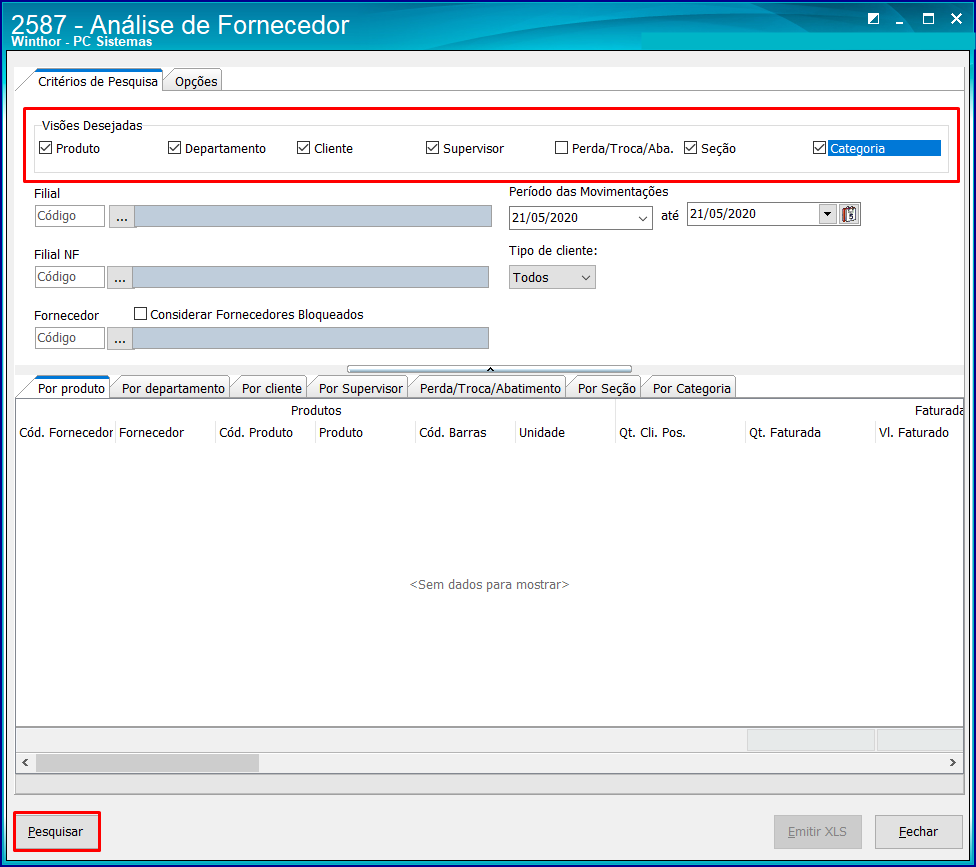Click the horizontal scrollbar thumb of grid
The image size is (976, 867).
tap(148, 762)
